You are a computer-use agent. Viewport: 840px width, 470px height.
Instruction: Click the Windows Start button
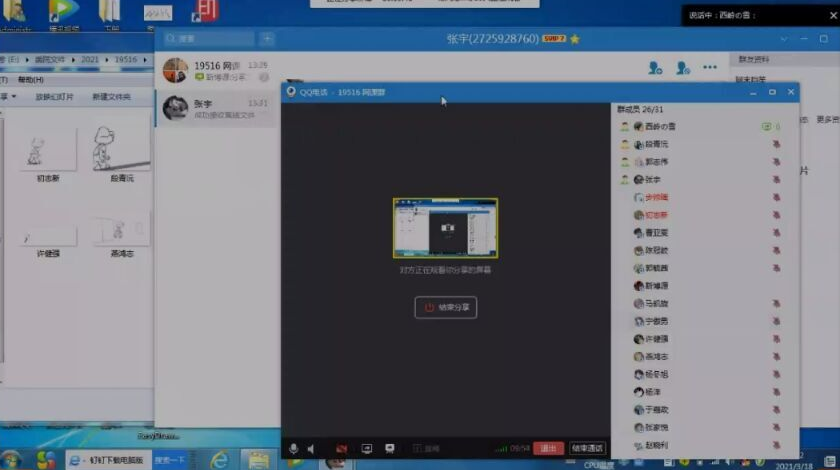(x=11, y=460)
